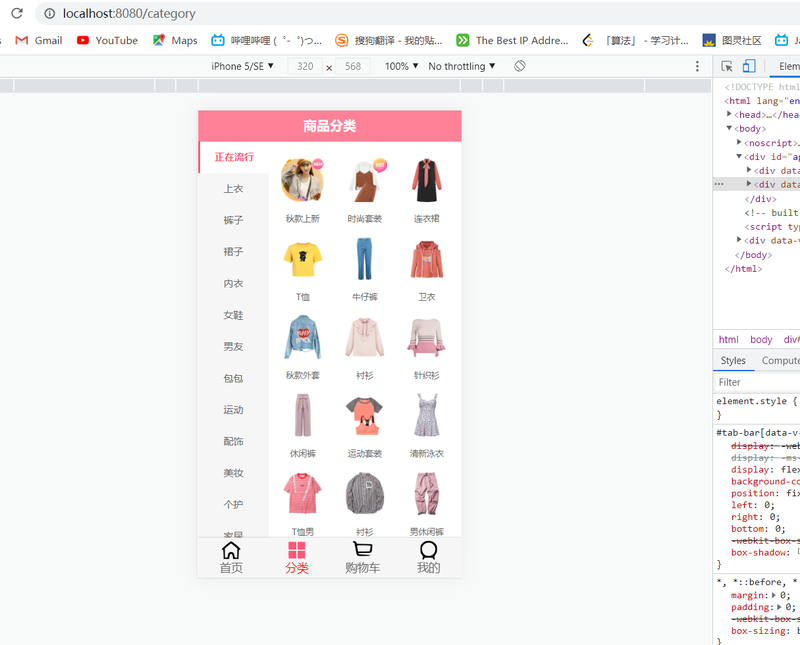Viewport: 800px width, 645px height.
Task: Reload the page with the refresh icon
Action: [x=17, y=13]
